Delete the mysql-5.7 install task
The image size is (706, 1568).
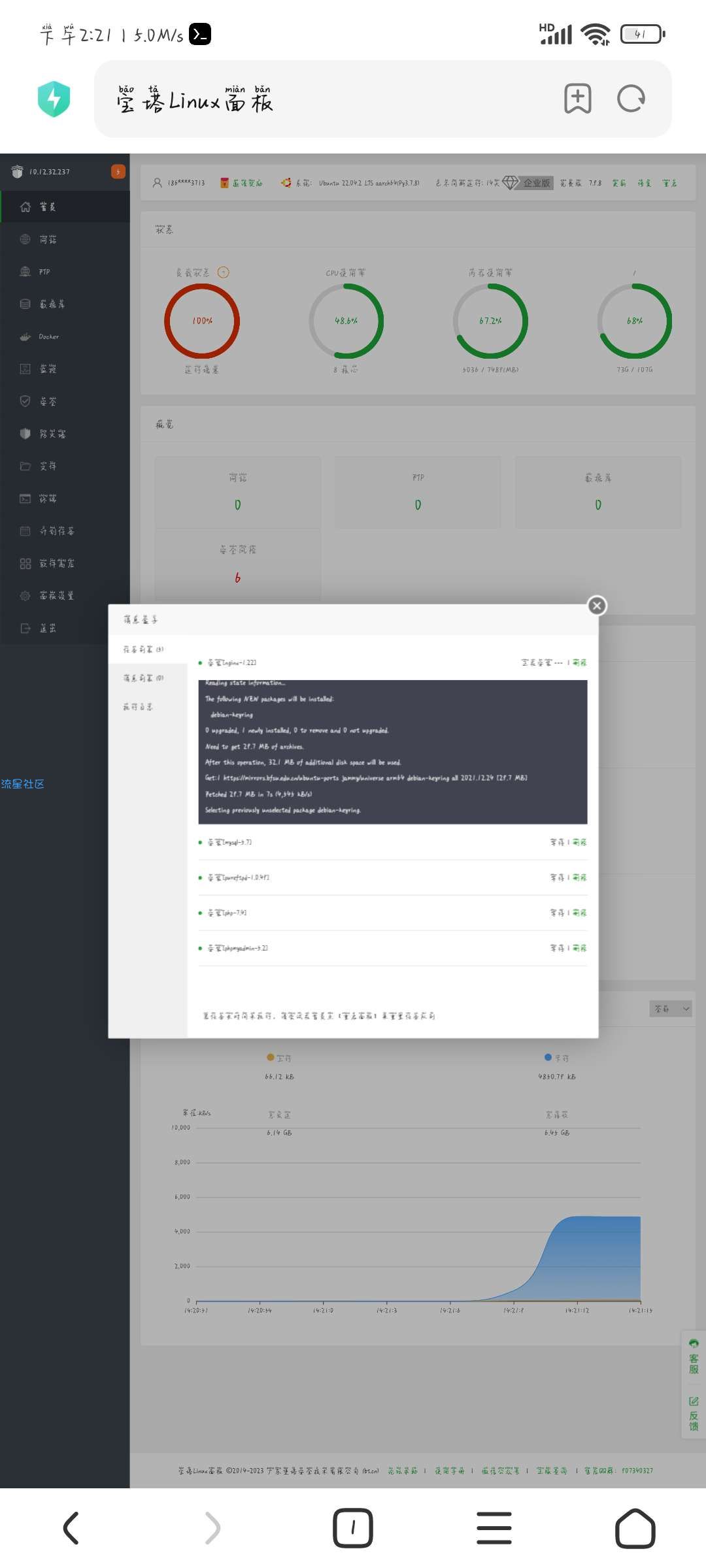[x=580, y=842]
